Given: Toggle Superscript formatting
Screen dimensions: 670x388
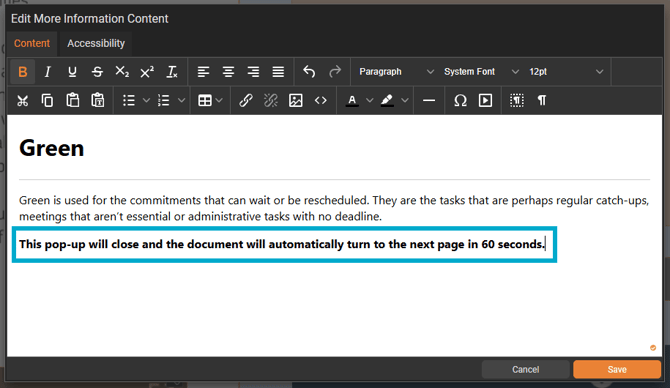Looking at the screenshot, I should click(x=147, y=72).
